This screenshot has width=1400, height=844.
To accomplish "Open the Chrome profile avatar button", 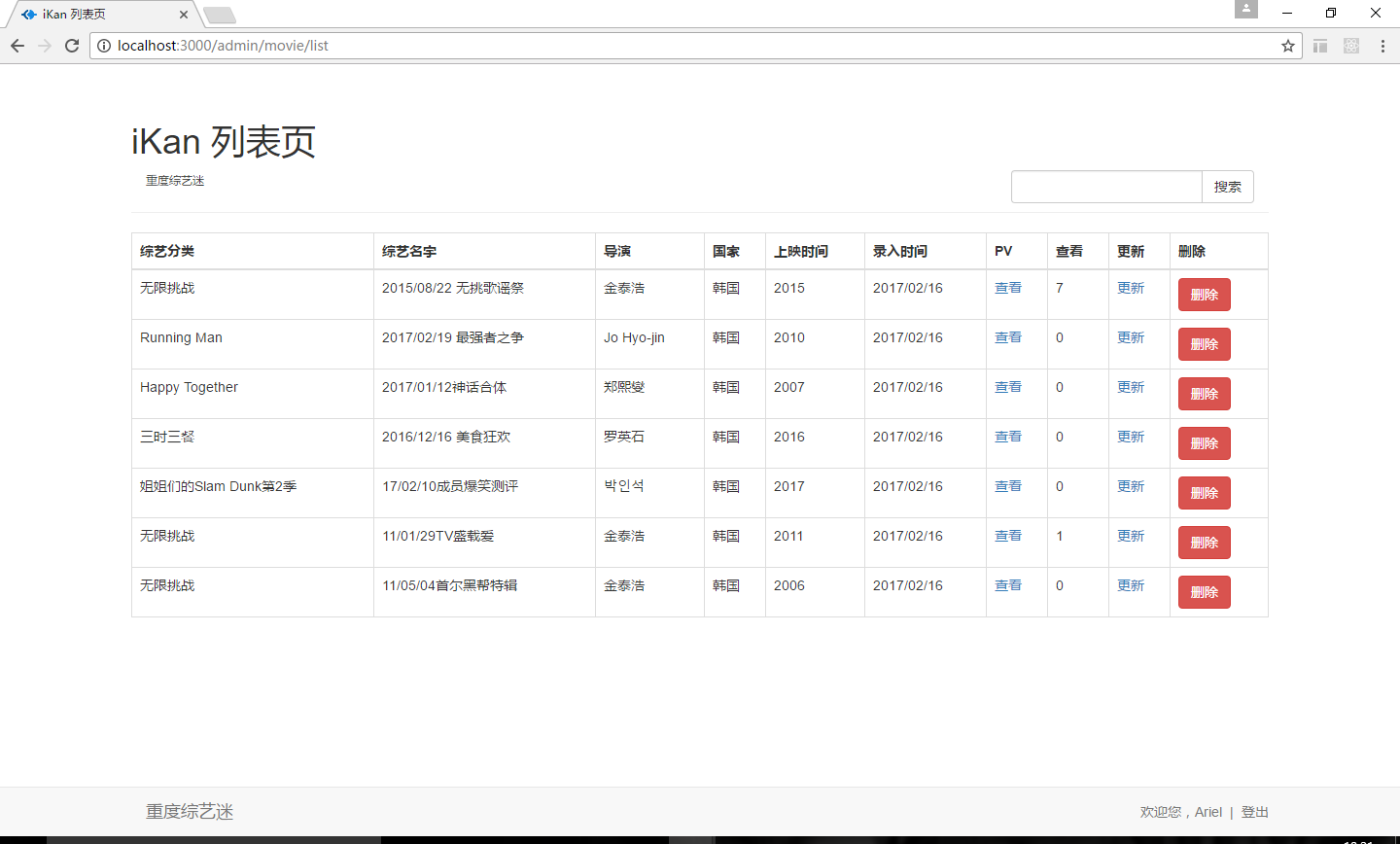I will 1246,9.
